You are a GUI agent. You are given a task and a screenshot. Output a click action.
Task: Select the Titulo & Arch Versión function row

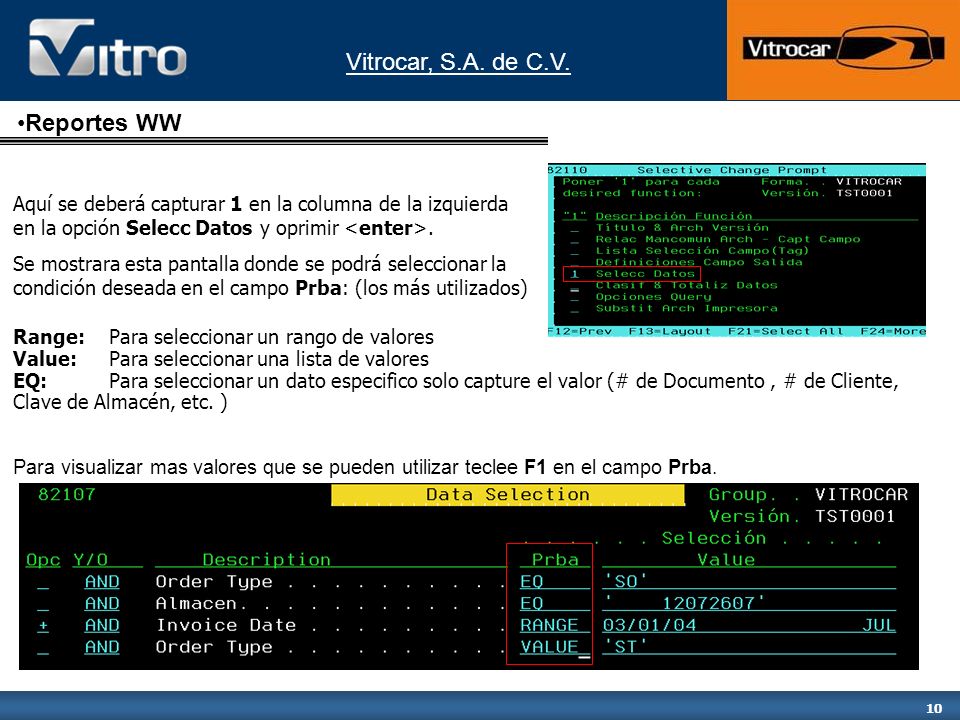(x=682, y=227)
